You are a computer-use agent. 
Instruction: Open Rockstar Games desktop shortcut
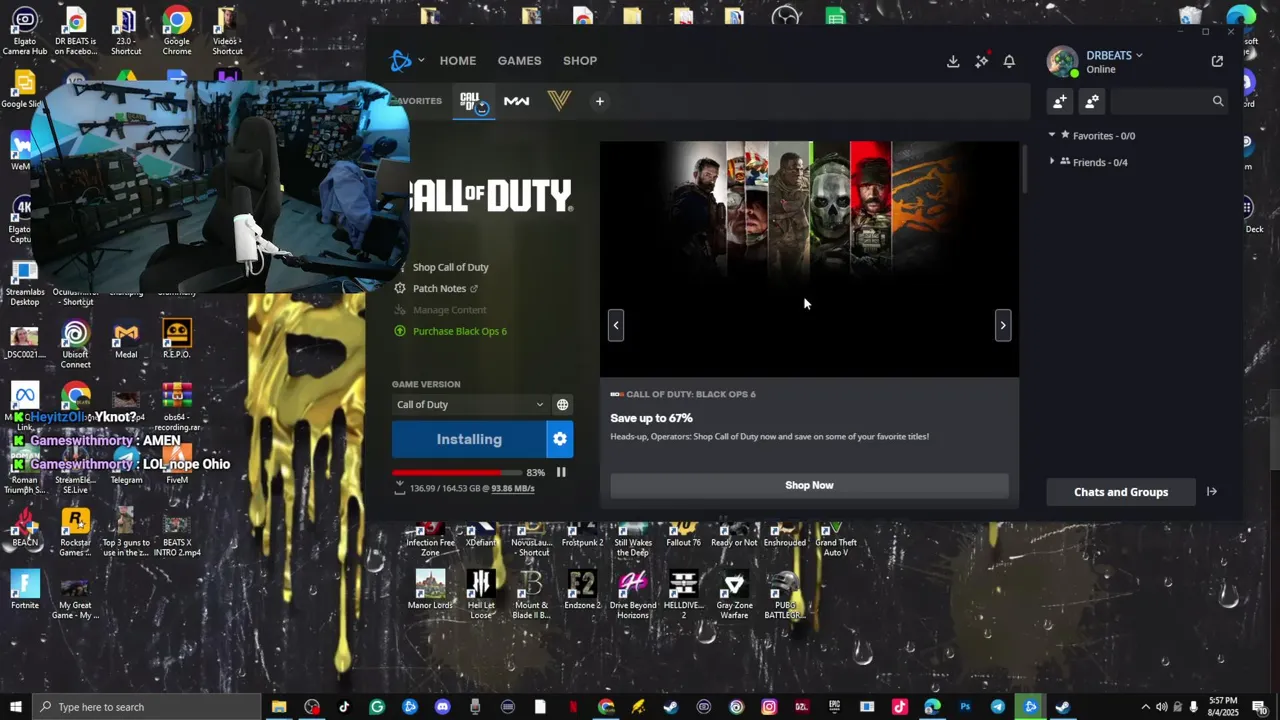tap(75, 532)
